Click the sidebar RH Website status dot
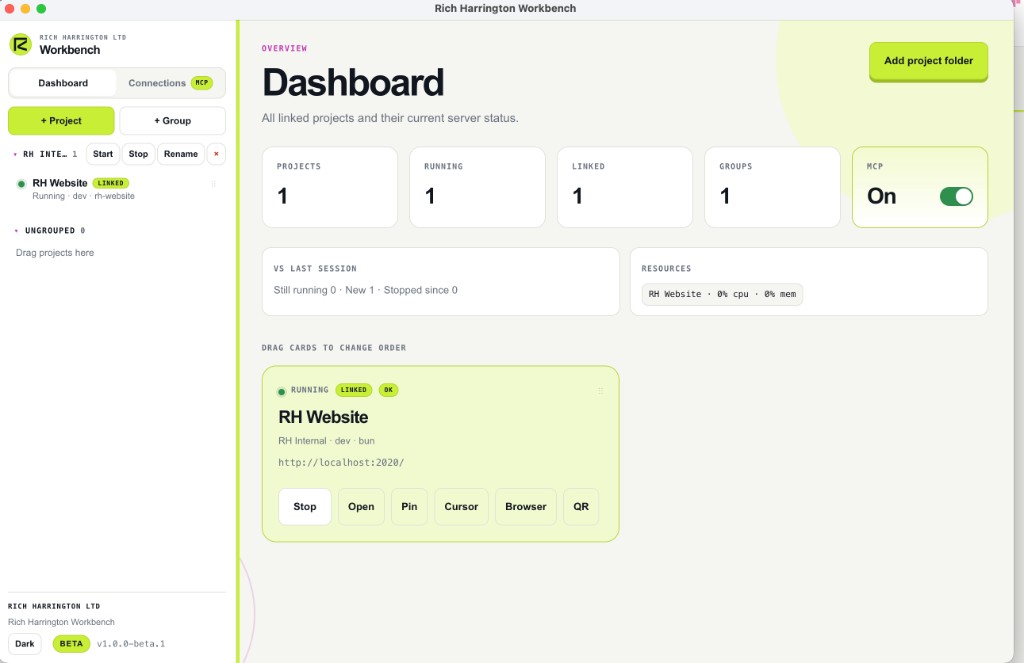Viewport: 1024px width, 663px height. [x=22, y=184]
